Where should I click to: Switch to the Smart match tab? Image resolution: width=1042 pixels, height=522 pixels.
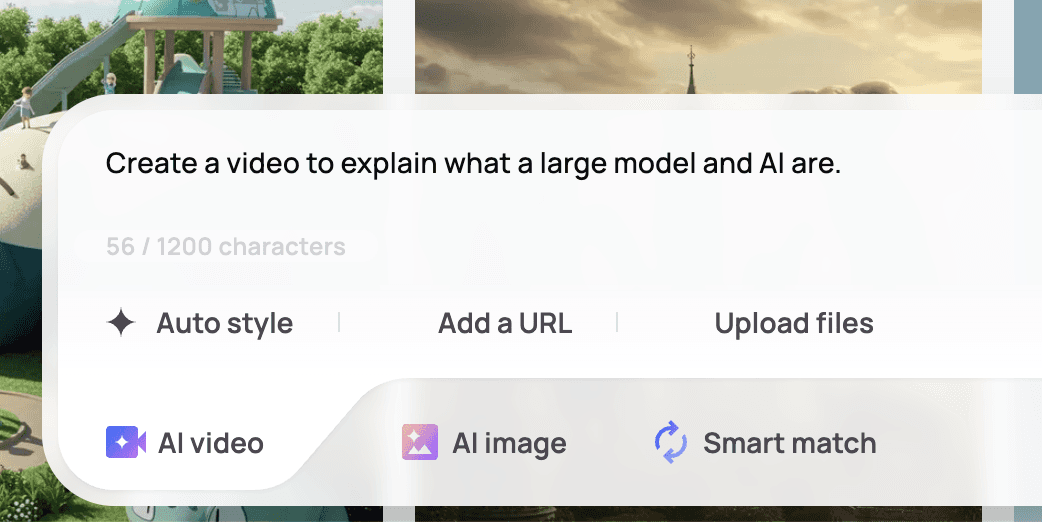[765, 443]
